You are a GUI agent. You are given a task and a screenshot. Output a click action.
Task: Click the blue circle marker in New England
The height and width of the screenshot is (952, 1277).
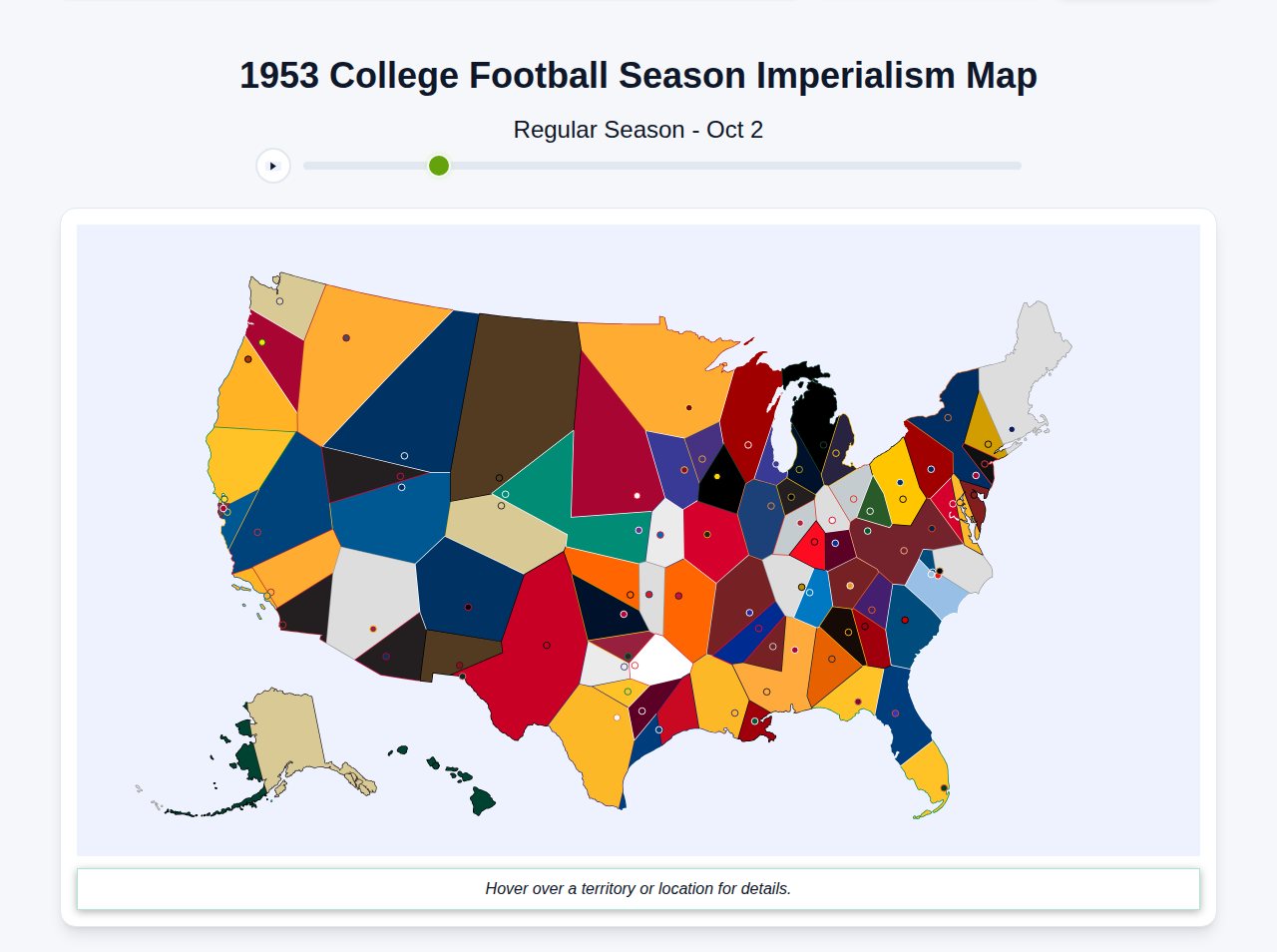tap(1010, 427)
